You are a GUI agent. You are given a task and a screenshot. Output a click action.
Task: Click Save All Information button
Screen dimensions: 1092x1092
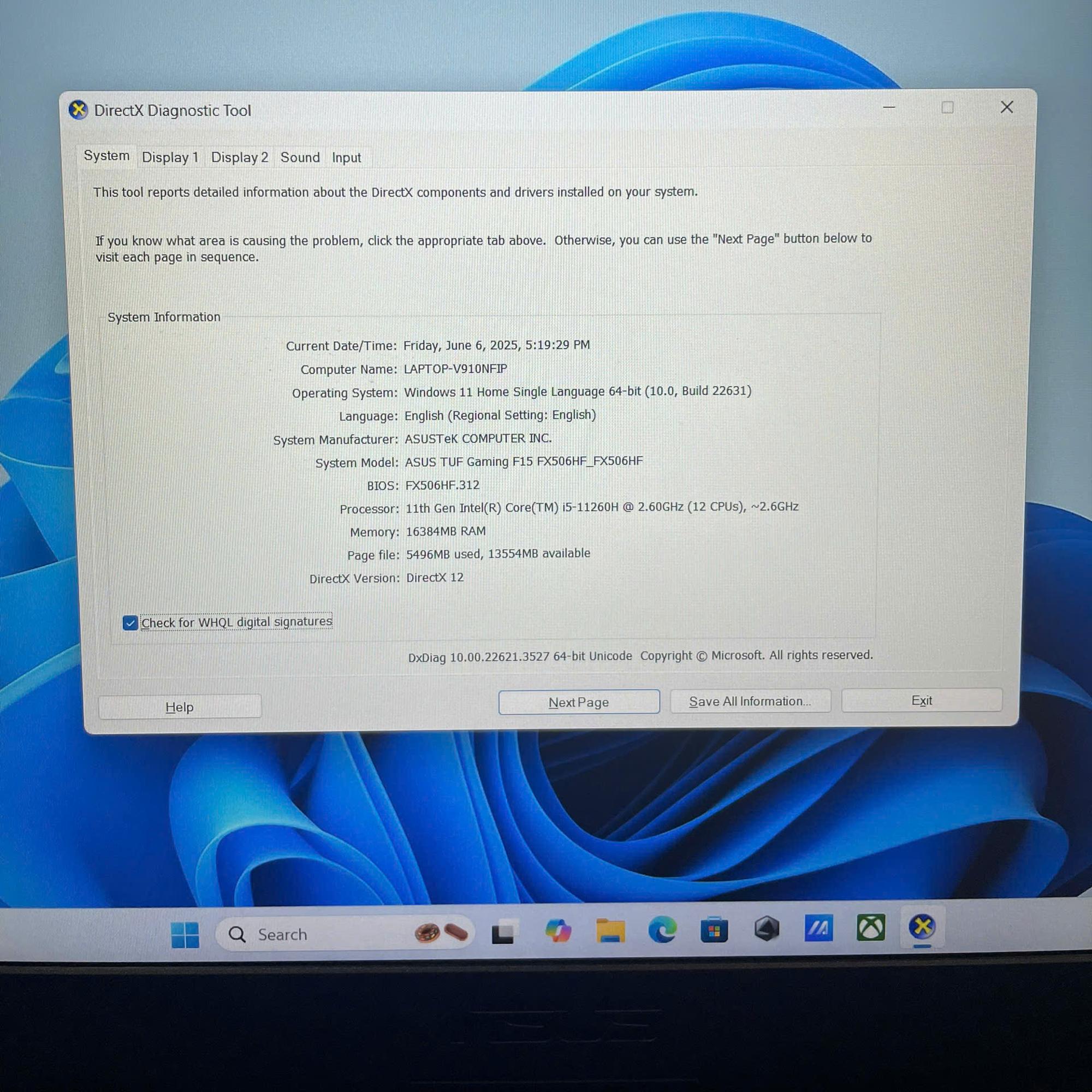click(x=750, y=701)
